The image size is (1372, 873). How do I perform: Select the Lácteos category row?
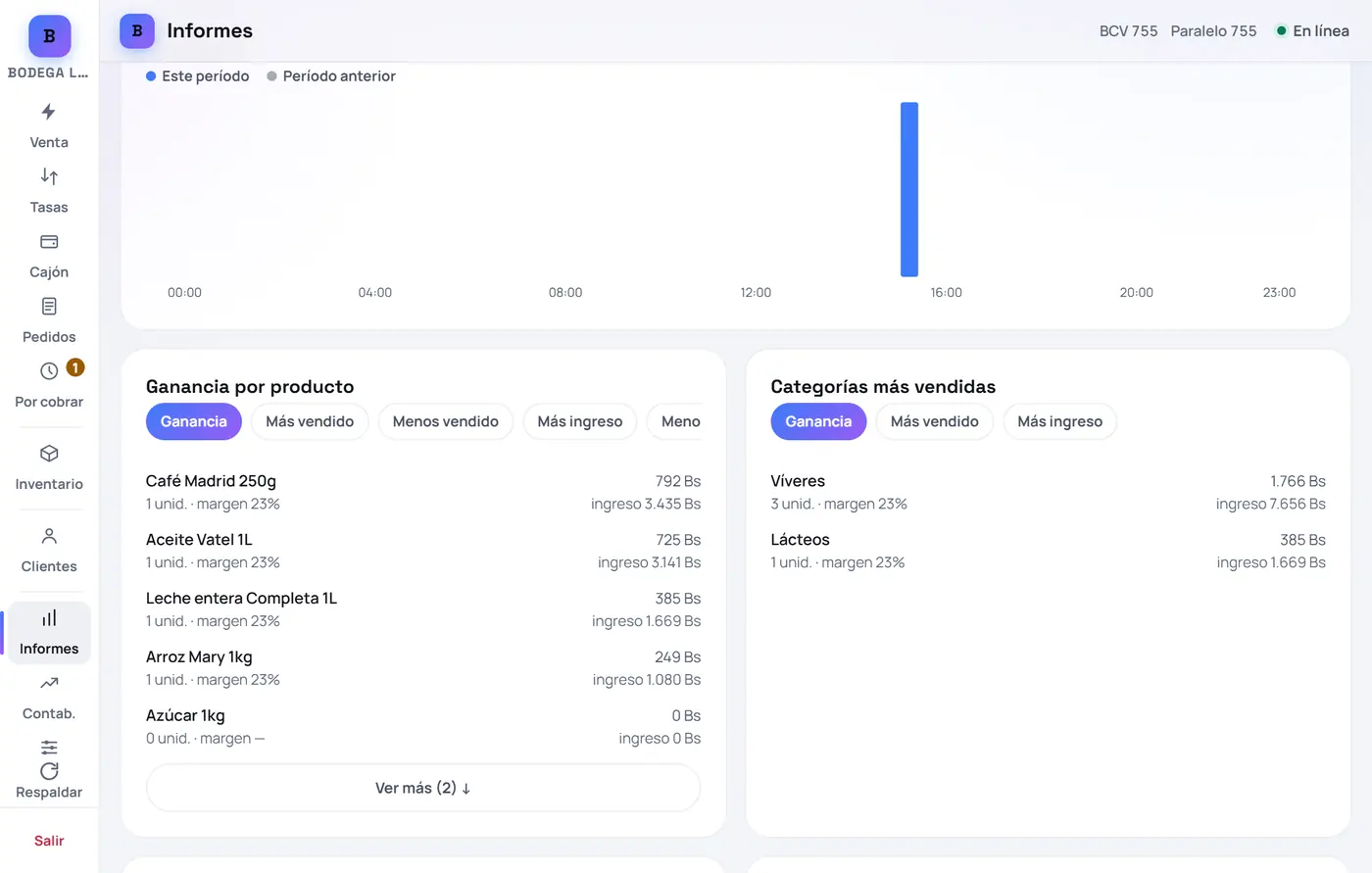1049,551
